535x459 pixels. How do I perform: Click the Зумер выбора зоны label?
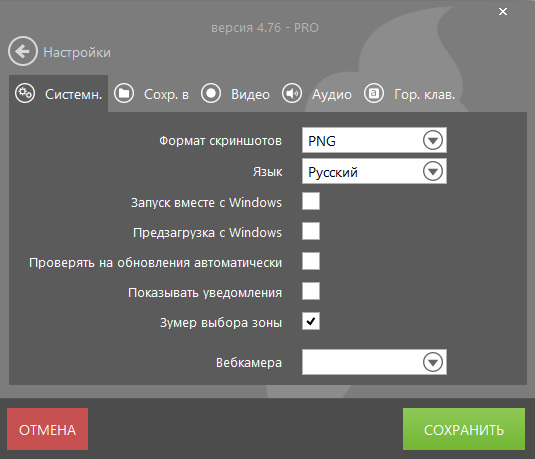tap(221, 322)
